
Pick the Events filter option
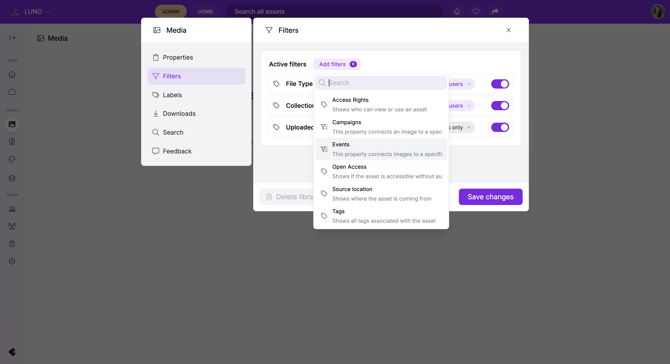[381, 149]
